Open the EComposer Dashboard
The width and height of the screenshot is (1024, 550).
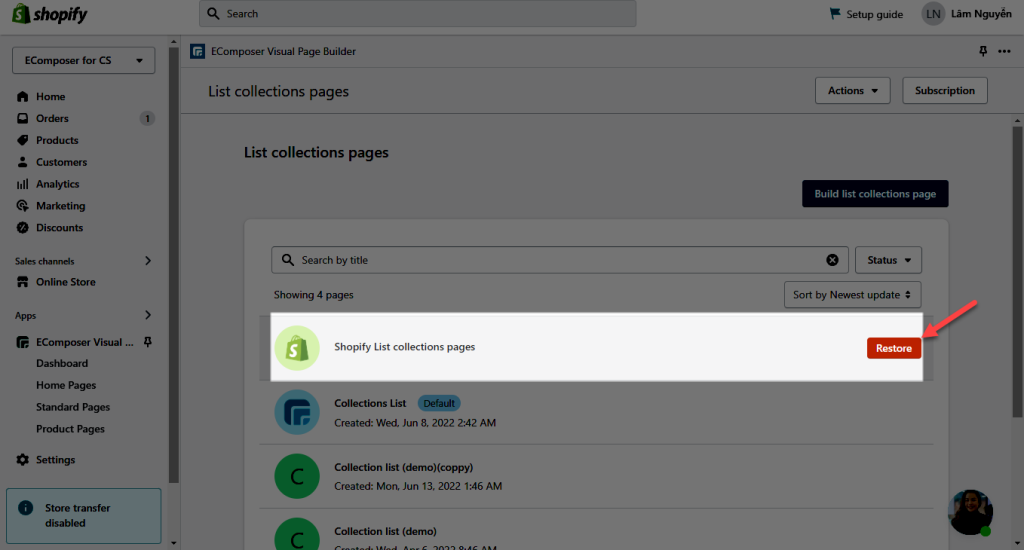62,363
